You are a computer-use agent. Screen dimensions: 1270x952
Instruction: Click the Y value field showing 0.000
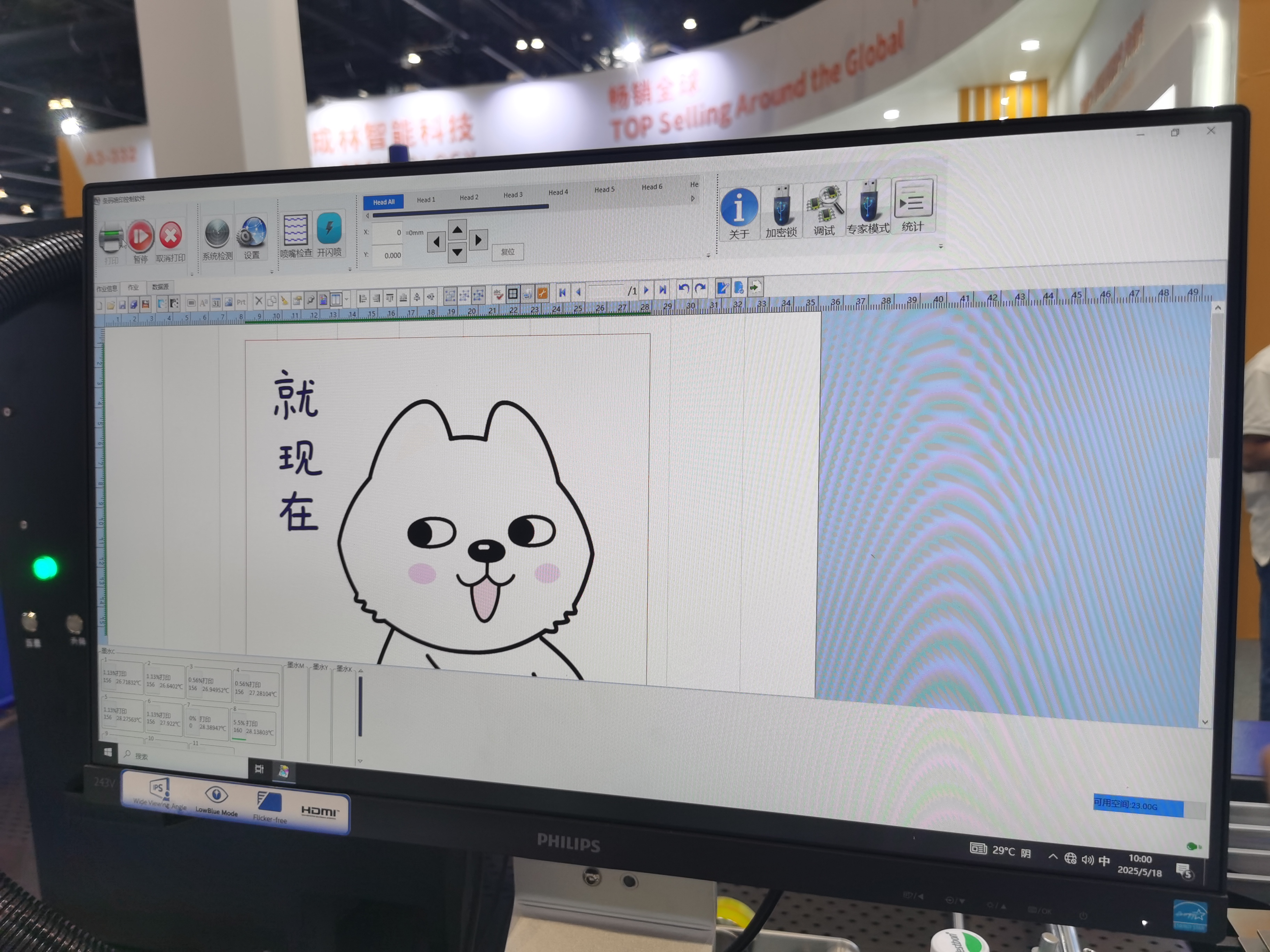click(x=387, y=255)
